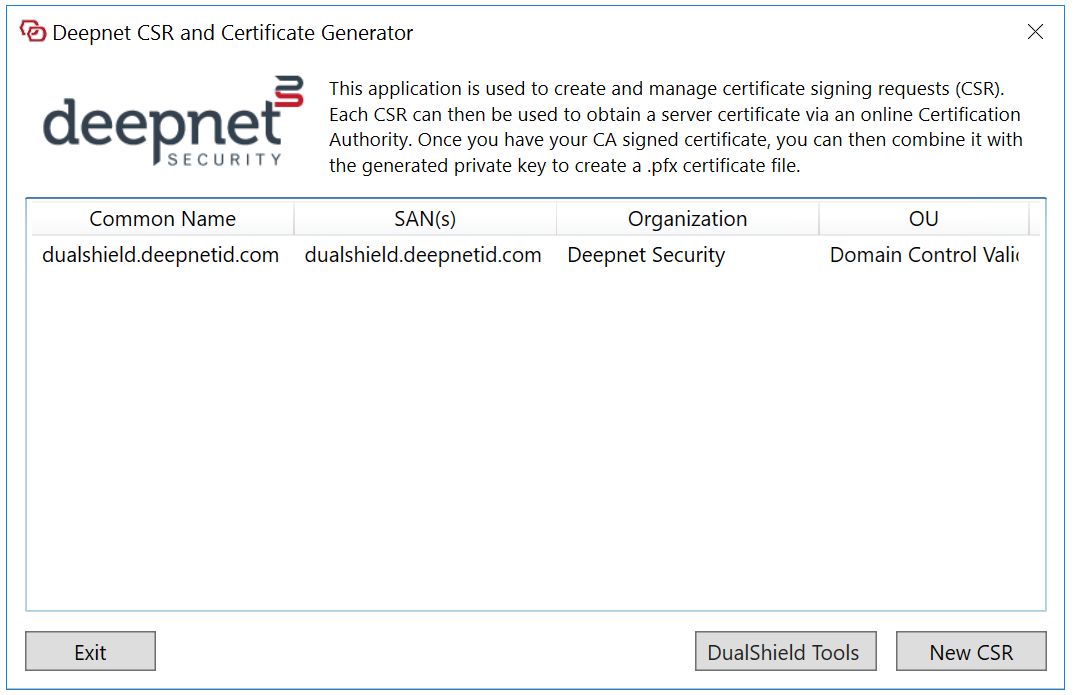Screen dimensions: 1074x695
Task: Close the Deepnet CSR Generator window
Action: click(1035, 32)
